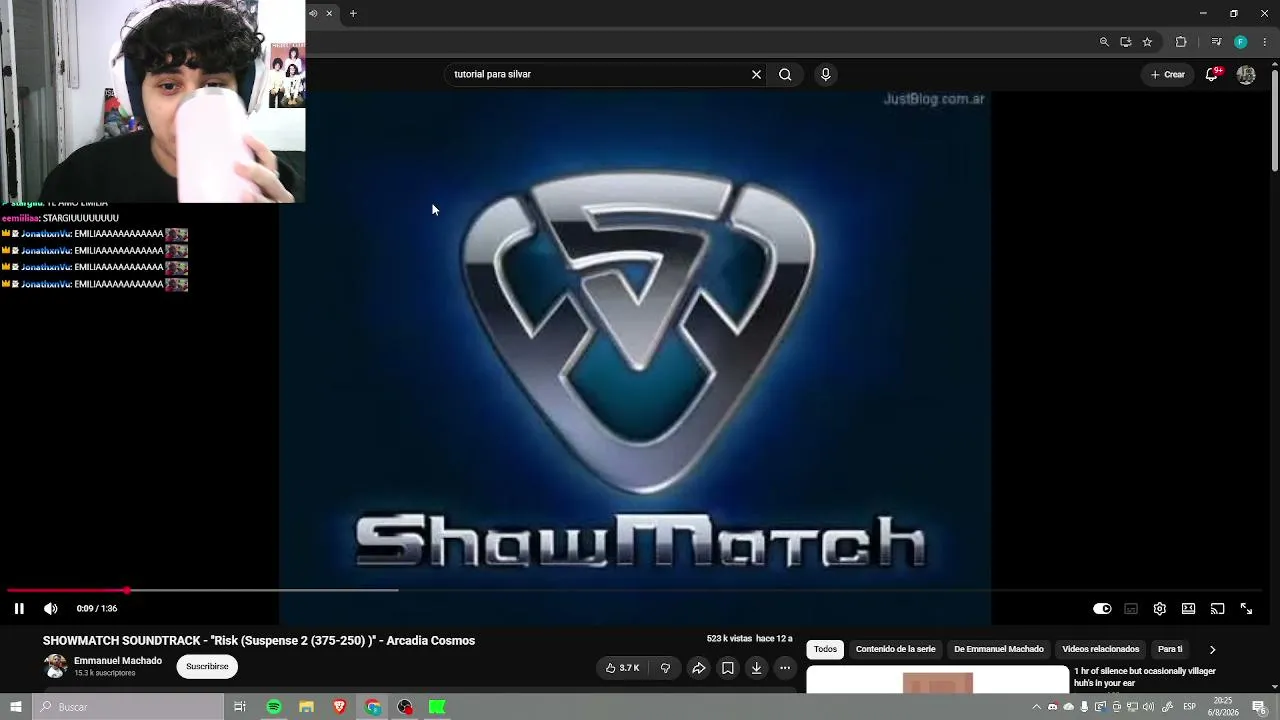Open the browser extensions puzzle icon
Screen dimensions: 1280x720
point(1181,42)
